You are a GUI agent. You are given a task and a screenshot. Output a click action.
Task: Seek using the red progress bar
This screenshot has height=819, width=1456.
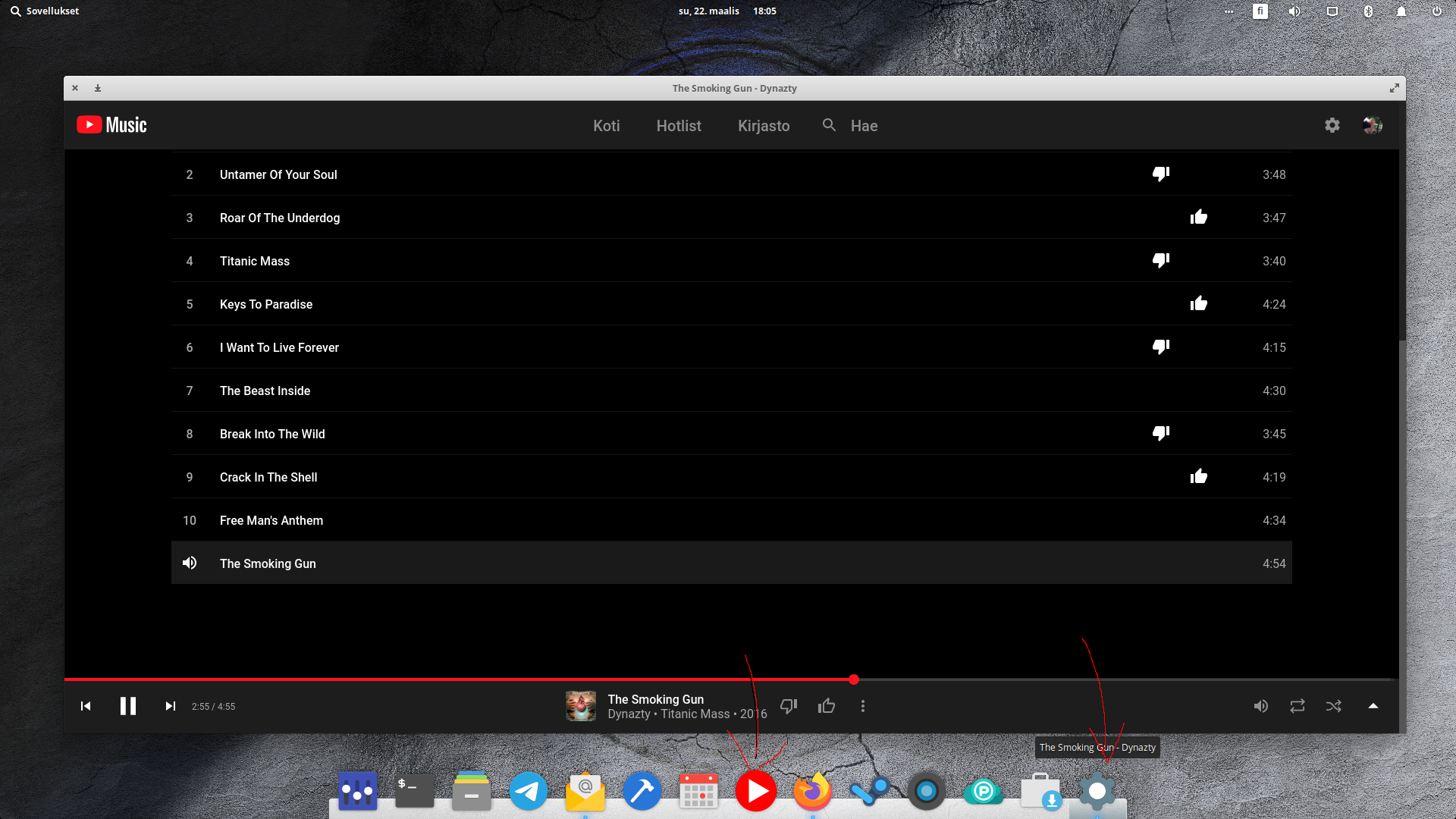coord(854,679)
